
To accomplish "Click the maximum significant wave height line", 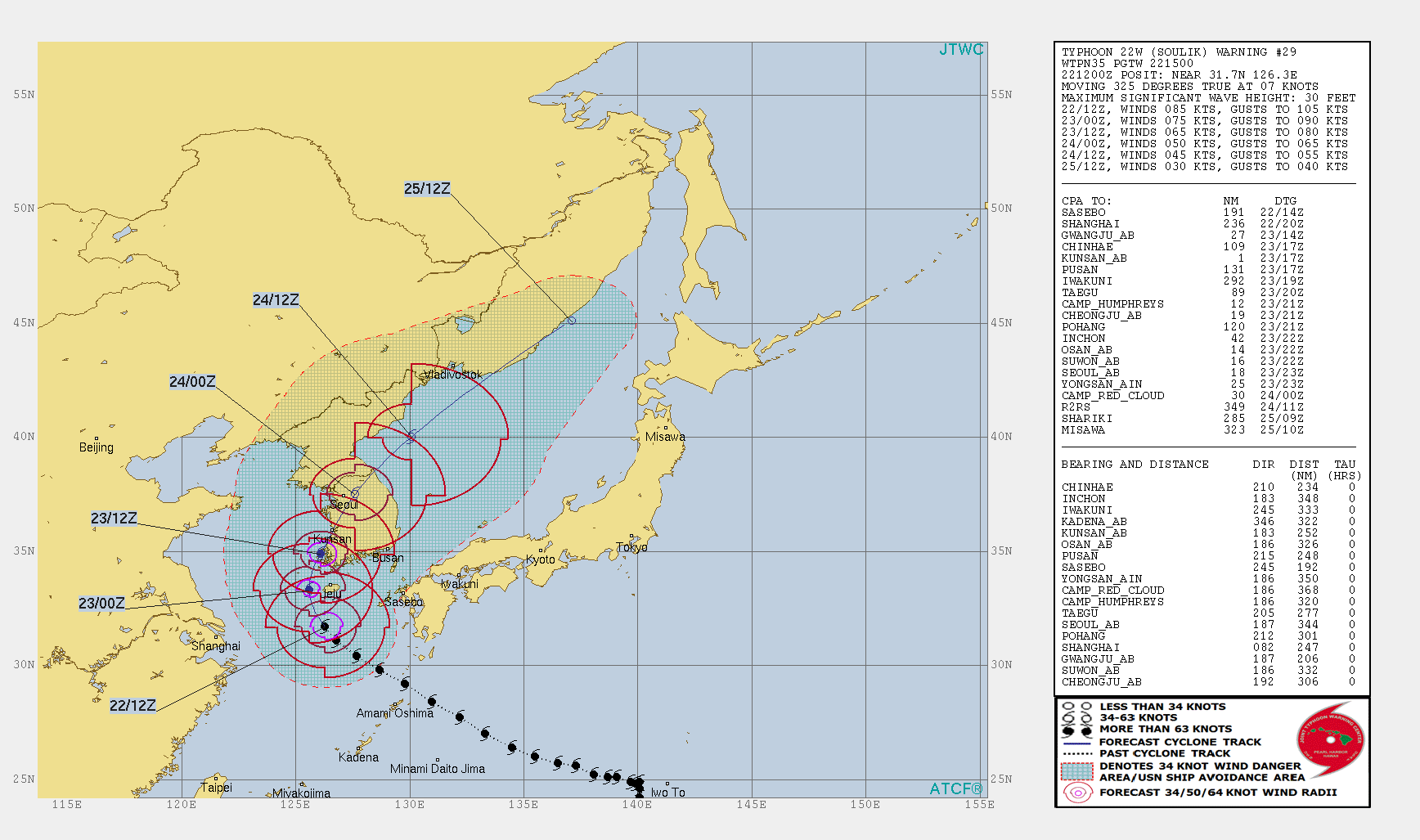I will [1208, 97].
